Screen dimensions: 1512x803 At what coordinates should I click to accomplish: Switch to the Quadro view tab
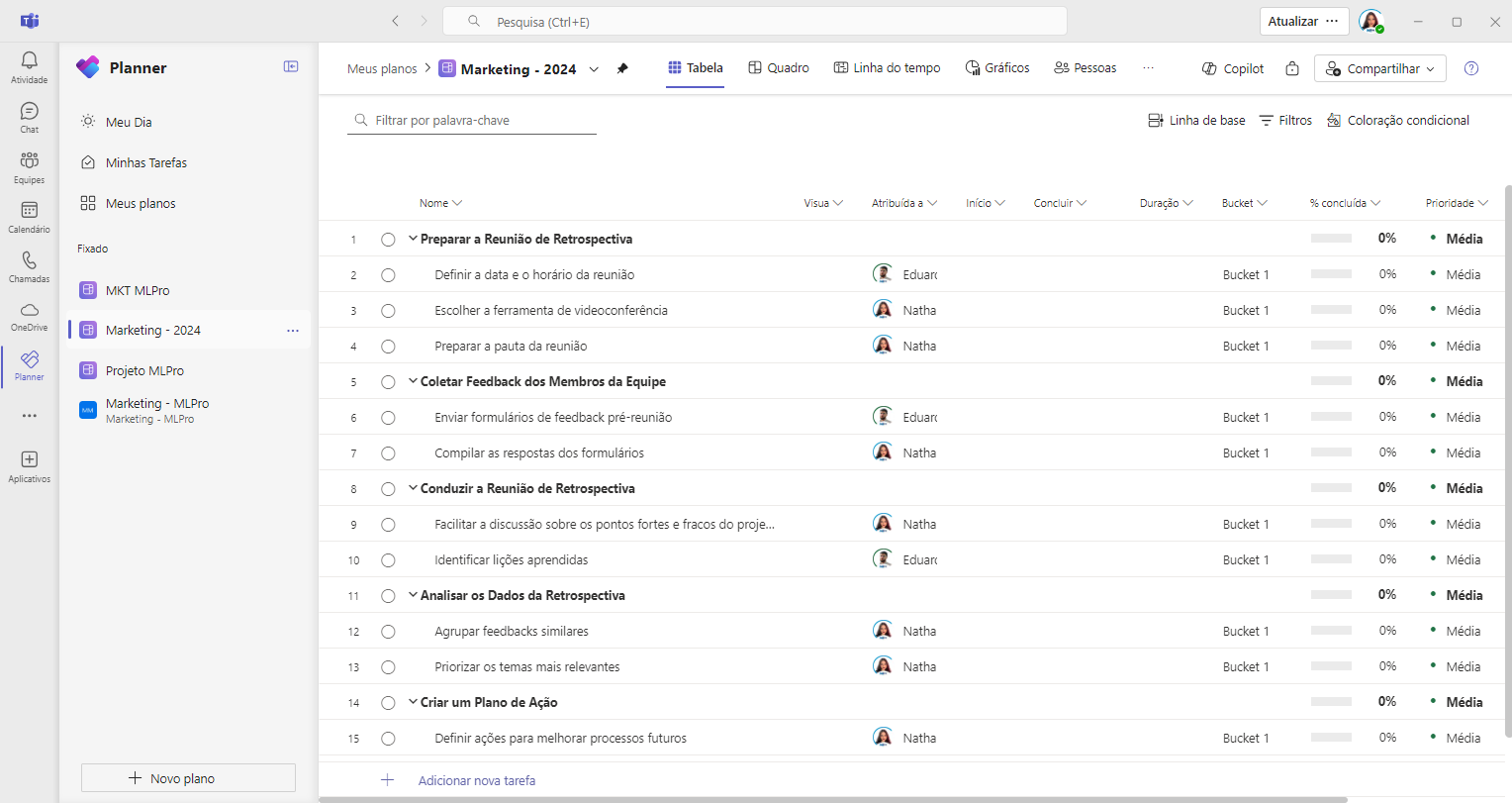(x=778, y=68)
